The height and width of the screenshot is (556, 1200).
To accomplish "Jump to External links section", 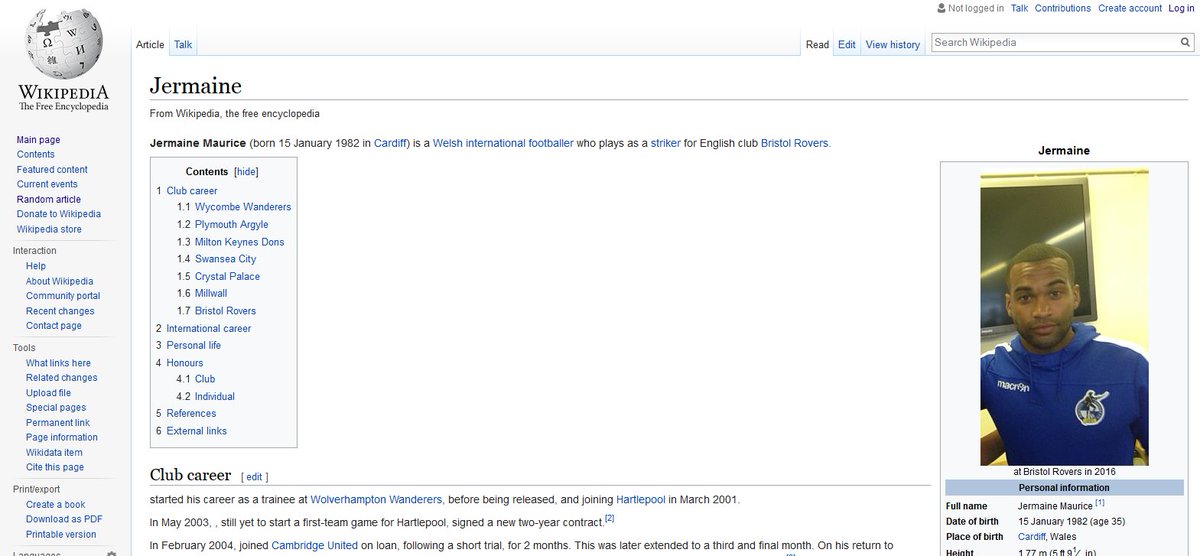I will tap(197, 431).
